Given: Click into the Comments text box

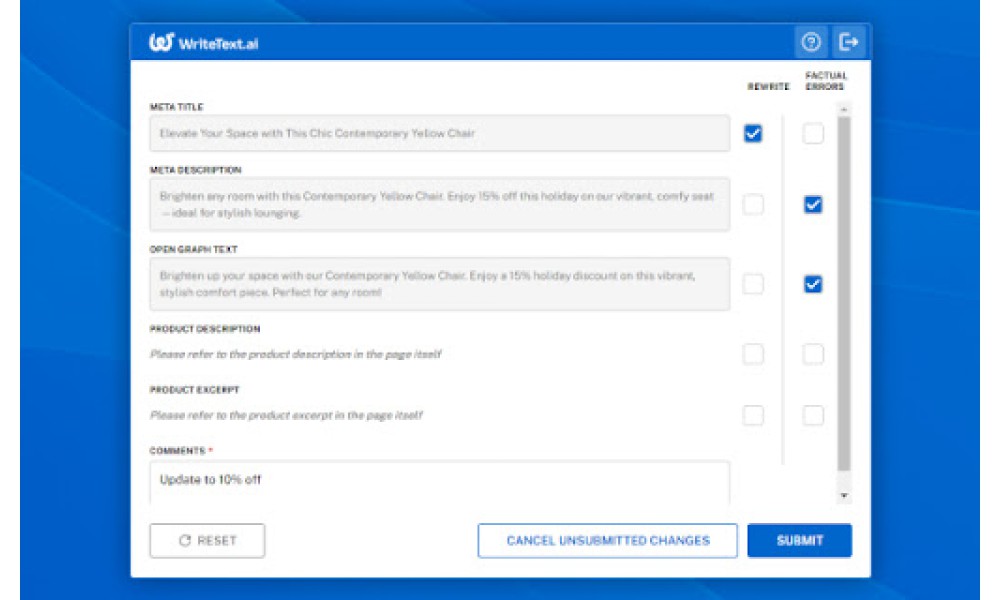Looking at the screenshot, I should [439, 483].
